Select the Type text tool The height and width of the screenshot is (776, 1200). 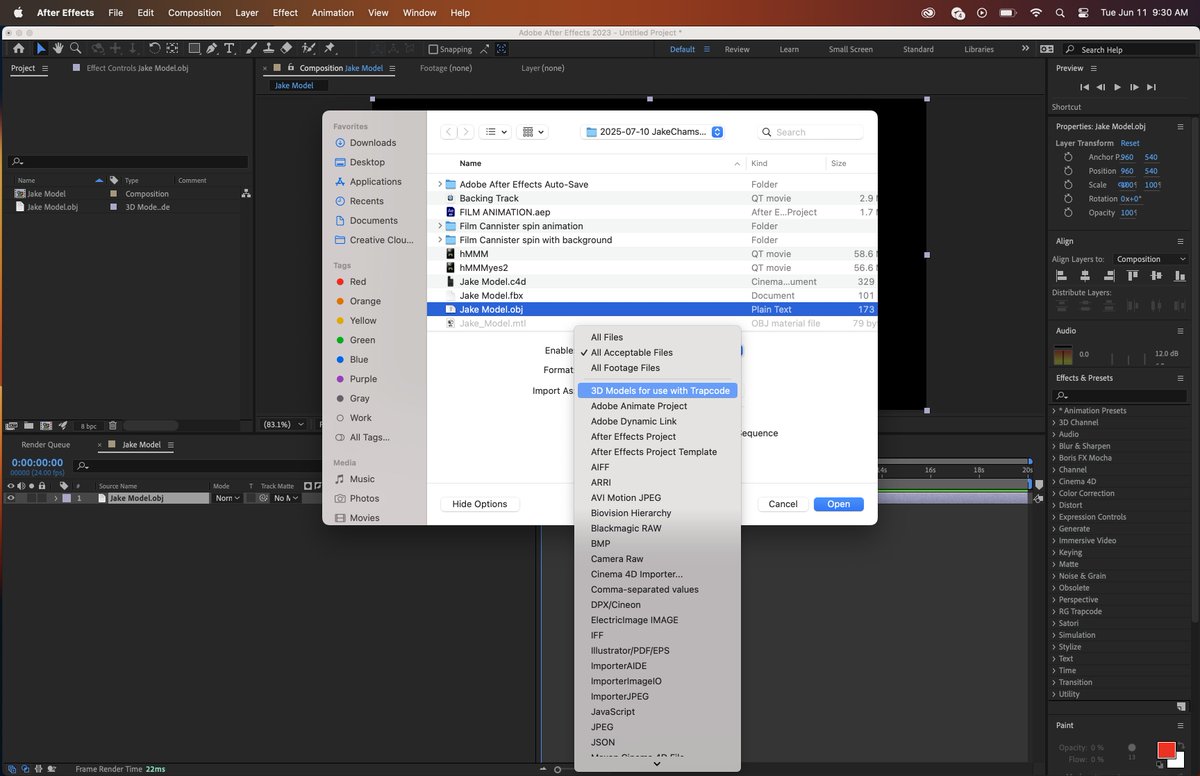click(230, 48)
